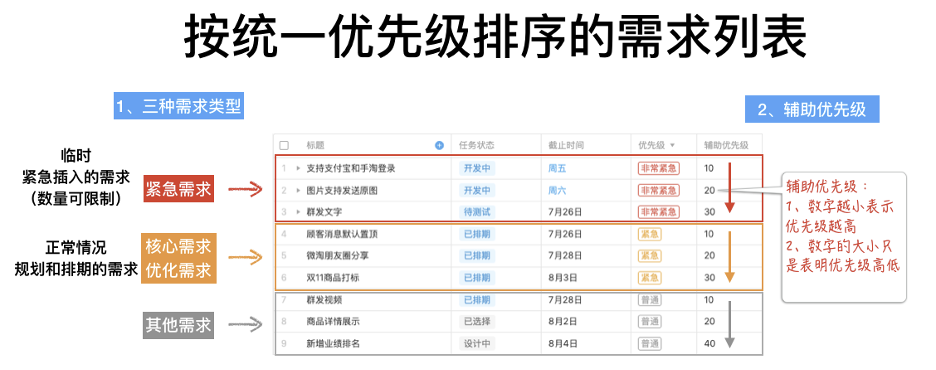This screenshot has height=370, width=936.
Task: Click 开发中 status of 支持支付宝和手淘登录
Action: pos(477,168)
